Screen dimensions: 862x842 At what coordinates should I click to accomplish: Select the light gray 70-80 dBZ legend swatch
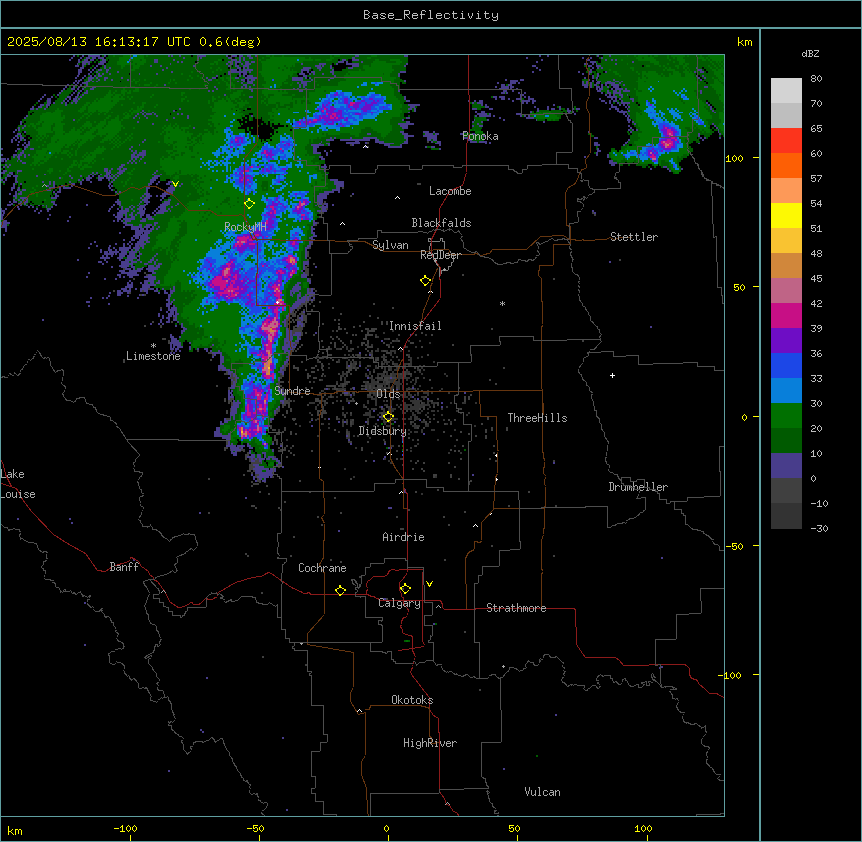[786, 90]
